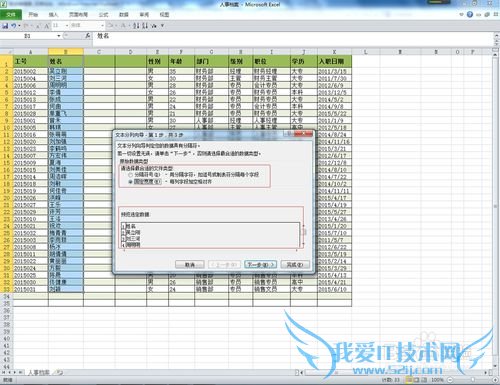Switch to the 开始 Home ribbon tab

point(33,15)
